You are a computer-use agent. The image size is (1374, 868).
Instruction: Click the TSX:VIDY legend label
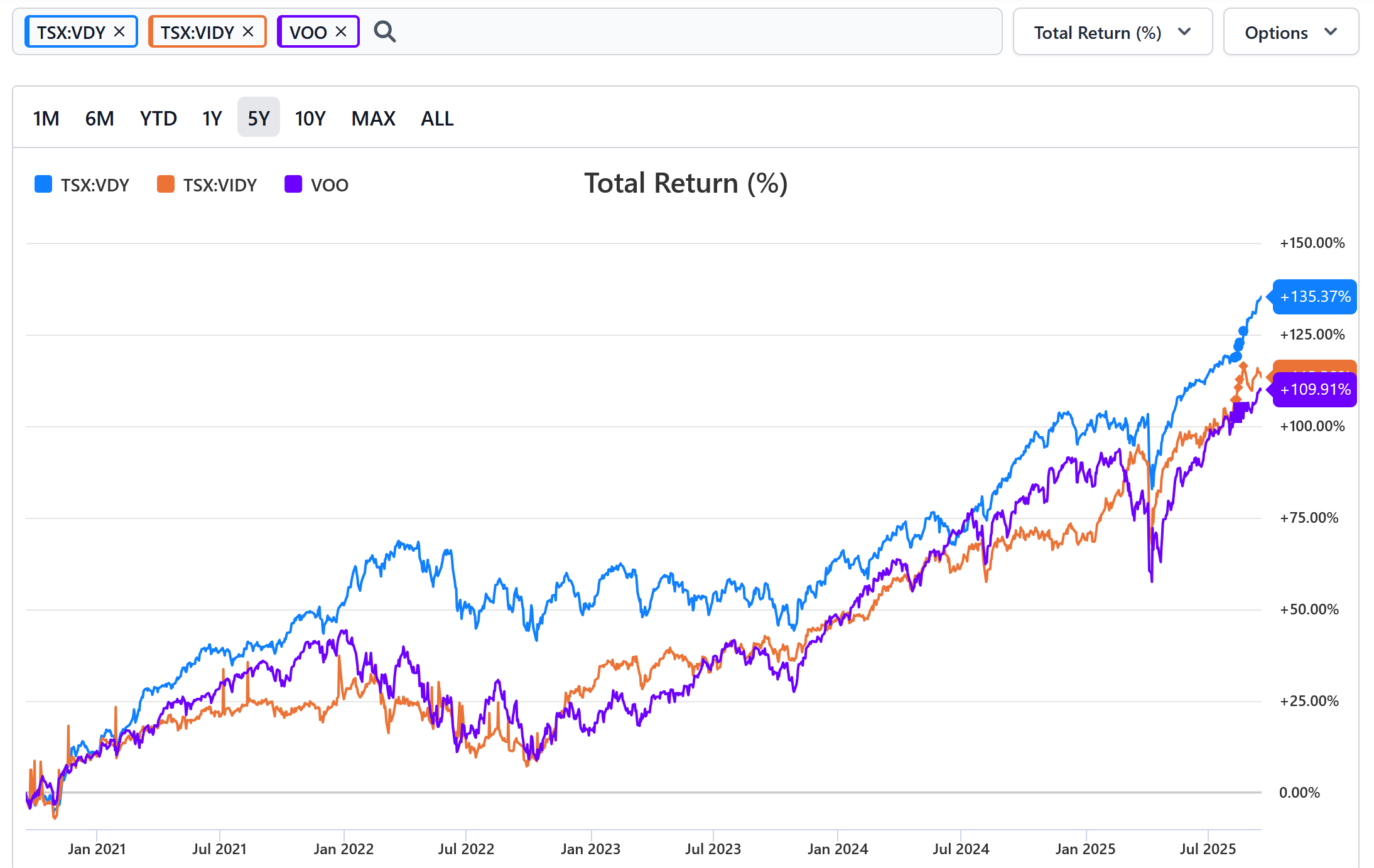click(x=220, y=185)
